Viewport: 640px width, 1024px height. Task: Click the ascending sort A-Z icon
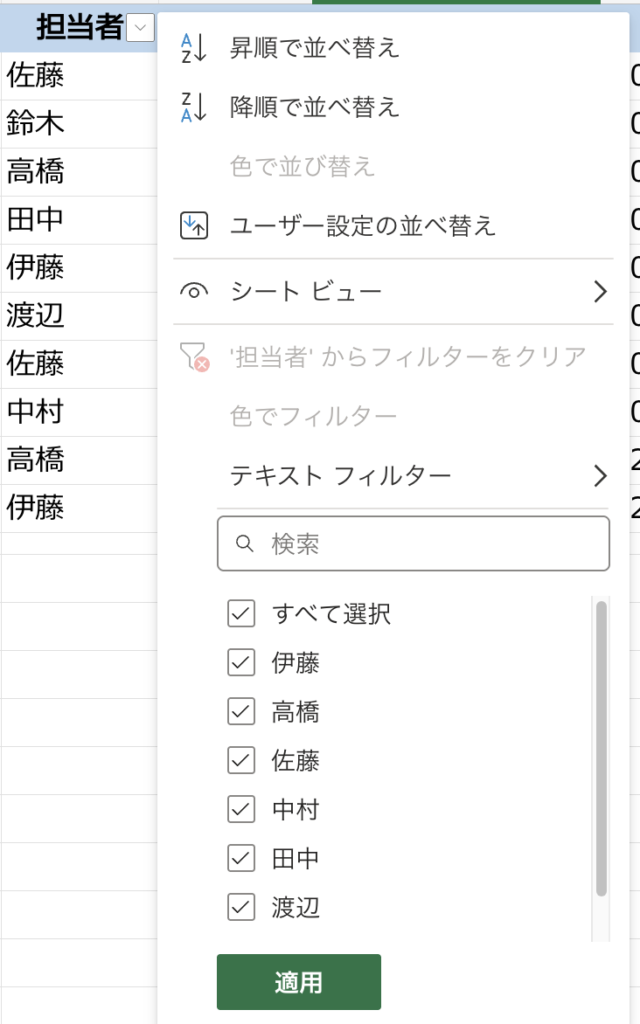[193, 49]
